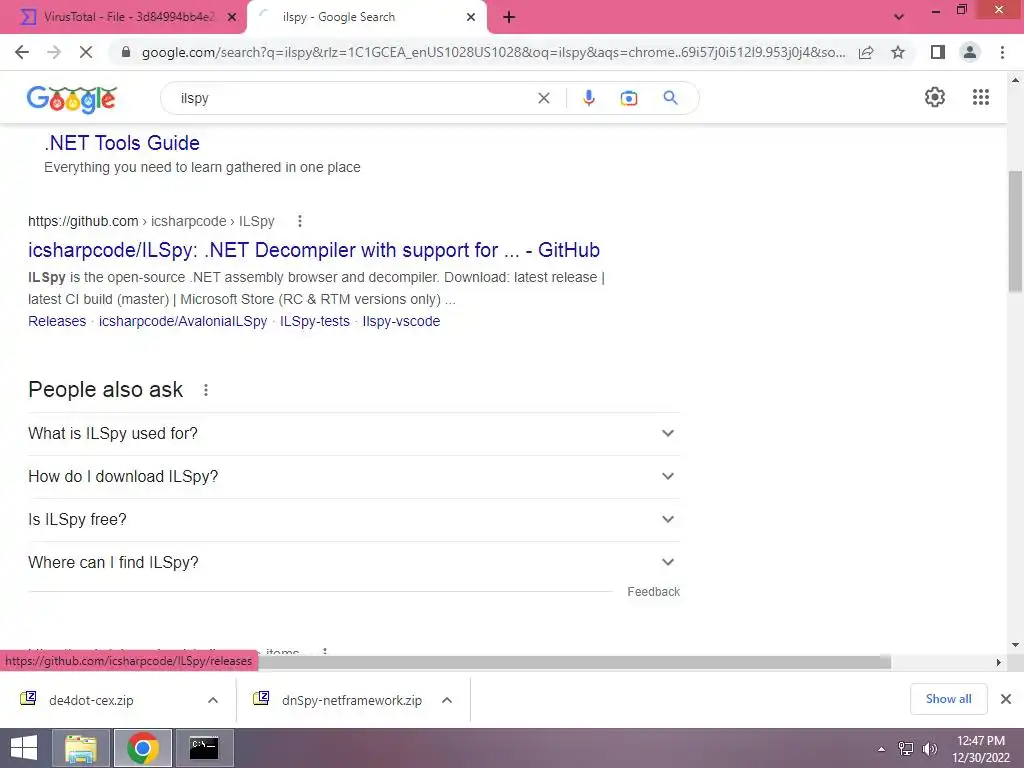This screenshot has width=1024, height=768.
Task: Expand de4dot-cex.zip download options
Action: [x=213, y=700]
